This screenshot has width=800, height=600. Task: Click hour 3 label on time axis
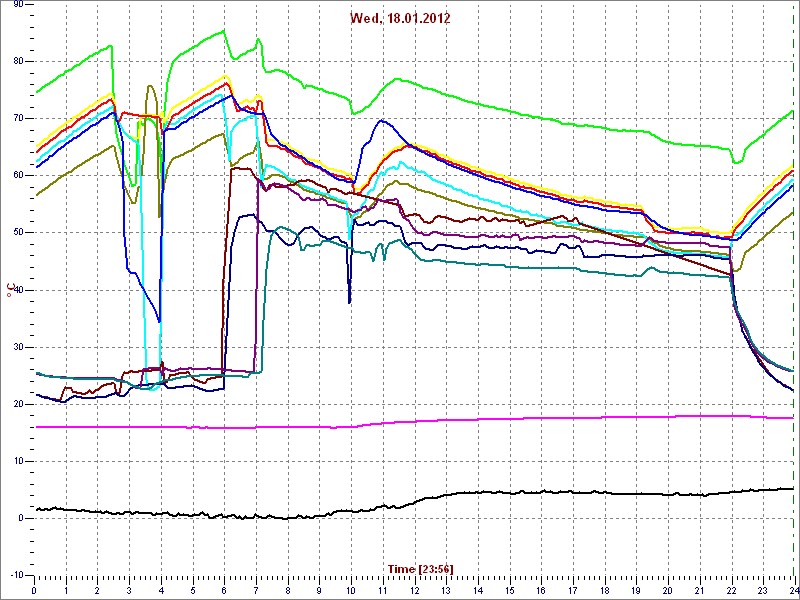[129, 590]
